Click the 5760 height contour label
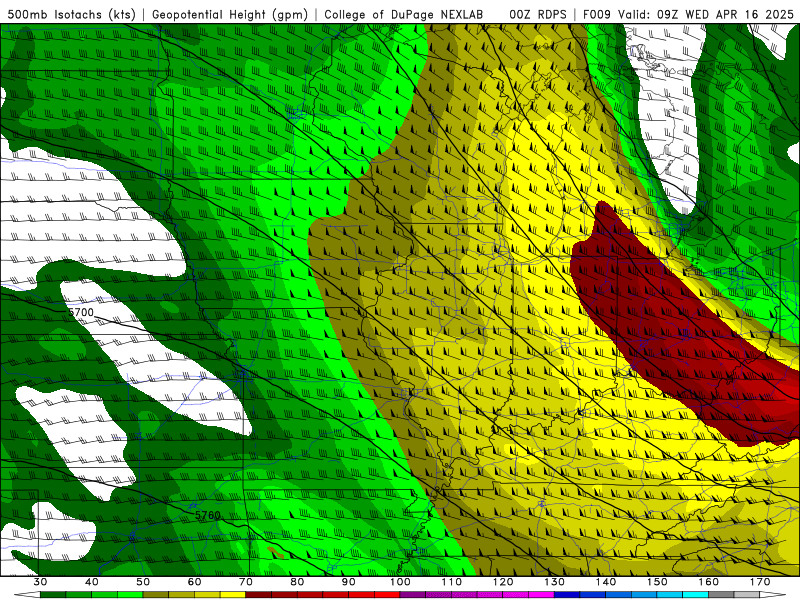Image resolution: width=800 pixels, height=600 pixels. [x=208, y=515]
